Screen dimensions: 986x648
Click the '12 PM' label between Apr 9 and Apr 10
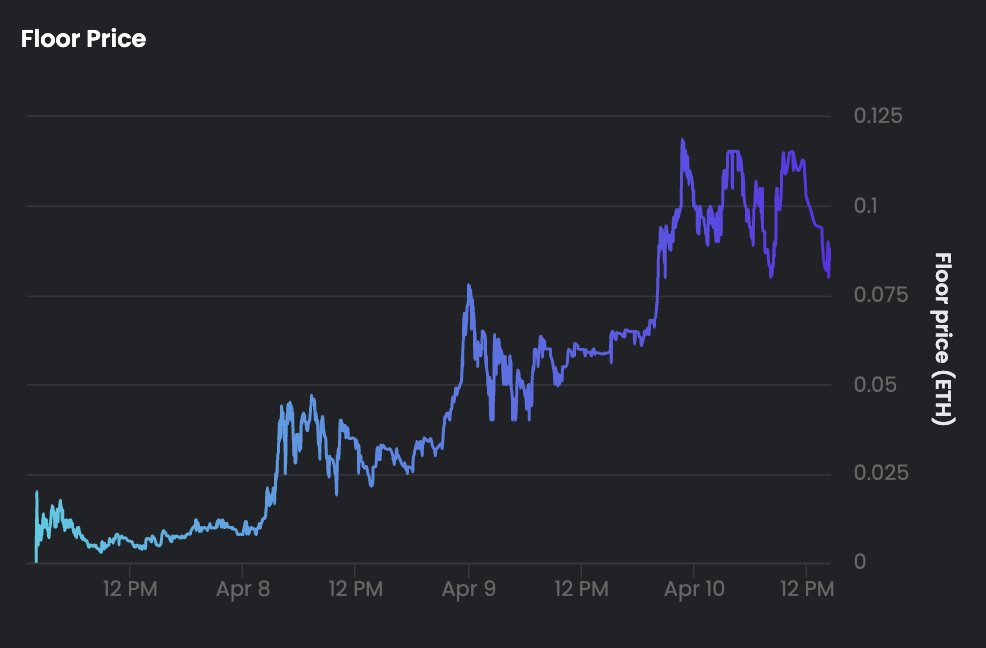coord(581,589)
